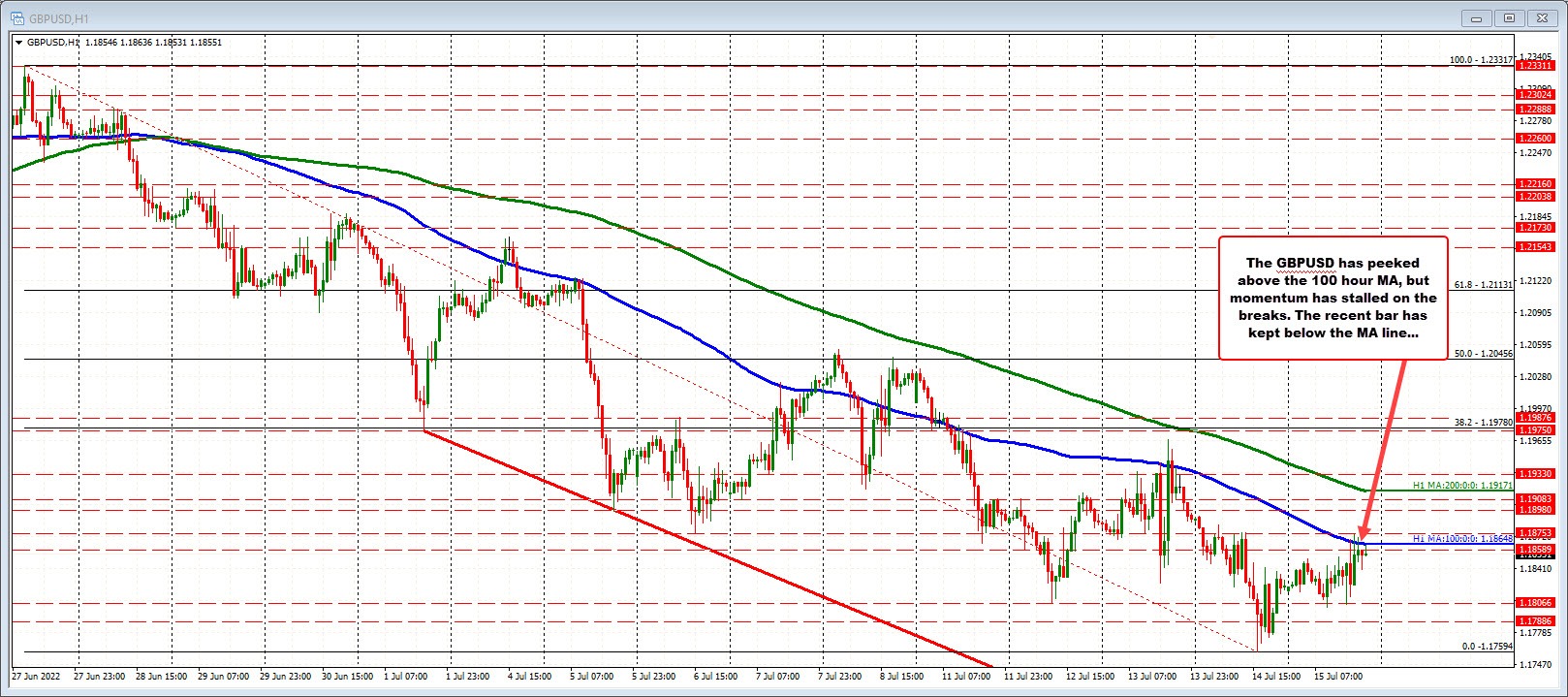Click the 61.8 - 1.21131 Fibonacci label
1568x697 pixels.
(x=1484, y=285)
